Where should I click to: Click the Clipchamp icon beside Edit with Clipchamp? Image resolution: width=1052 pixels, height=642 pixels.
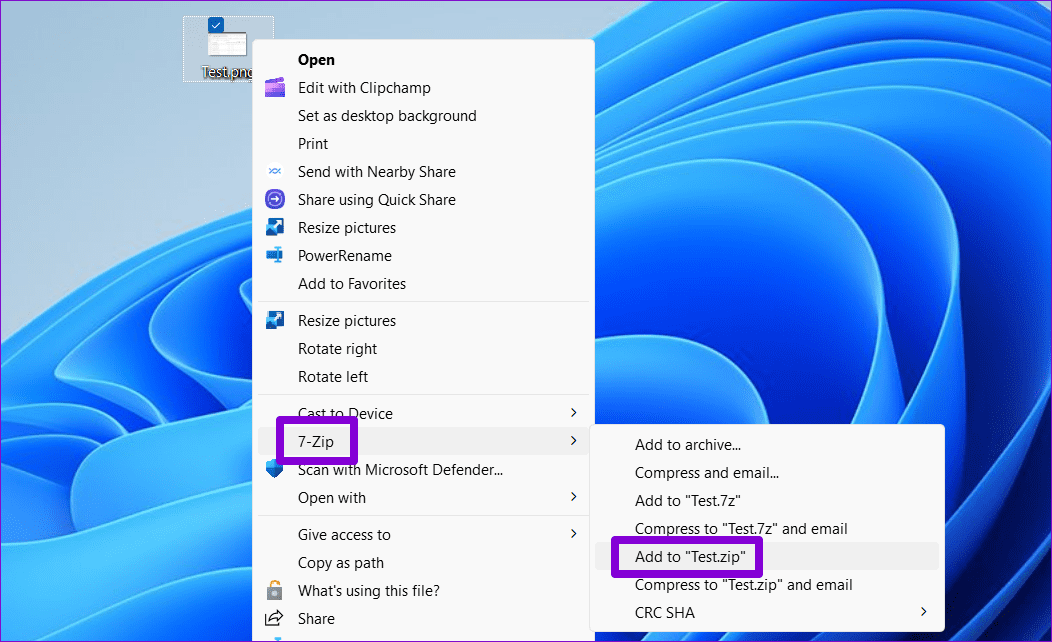click(x=275, y=87)
